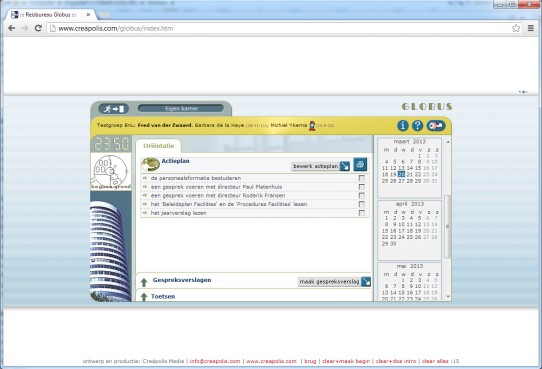The image size is (542, 369).
Task: Expand the Gespreksverslagen section arrow
Action: pyautogui.click(x=144, y=282)
